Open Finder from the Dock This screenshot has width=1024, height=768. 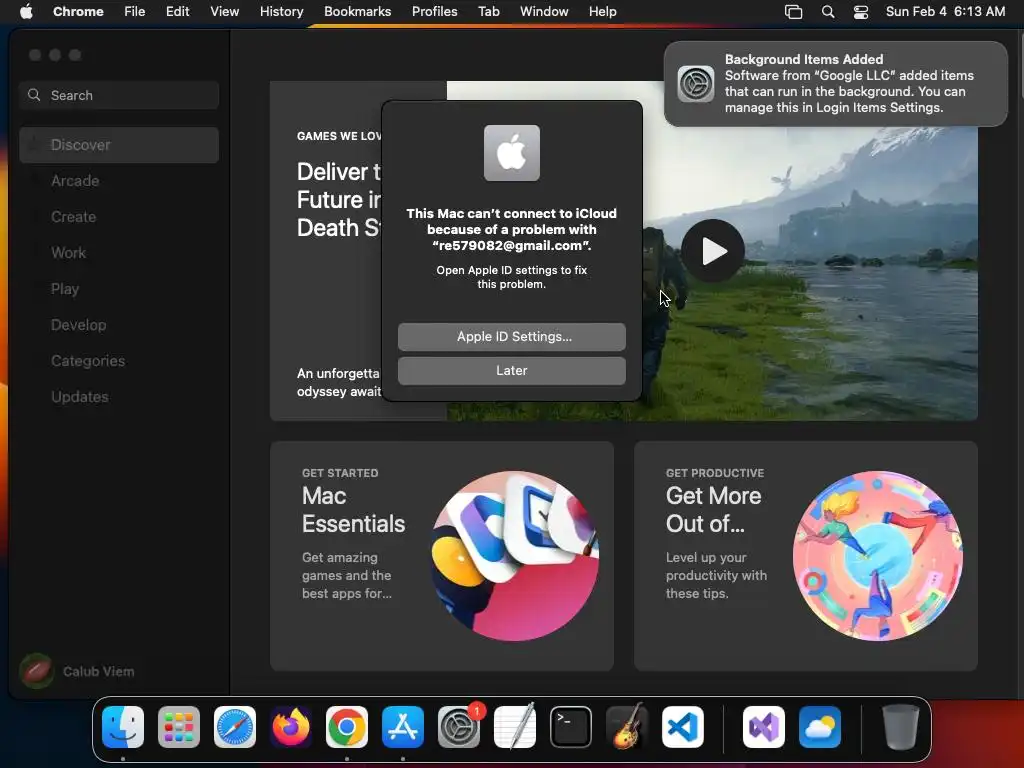123,727
